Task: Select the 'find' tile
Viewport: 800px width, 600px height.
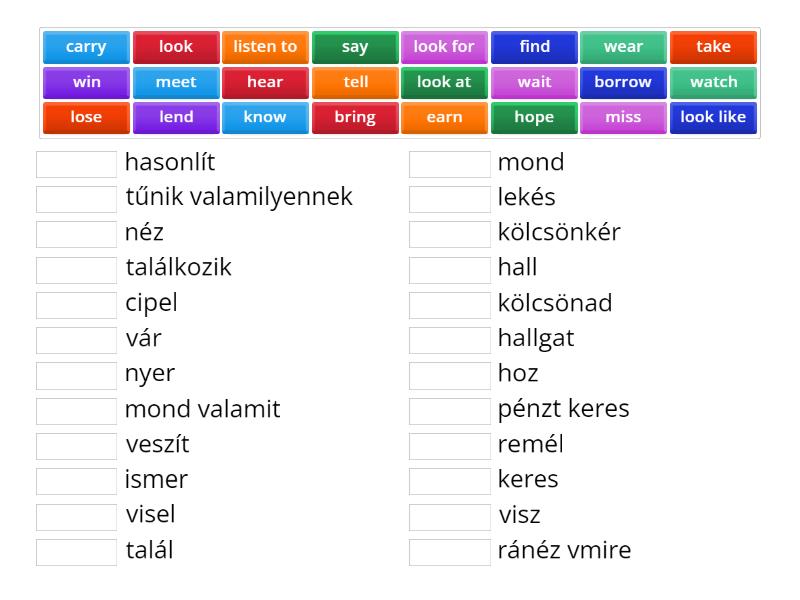Action: pyautogui.click(x=534, y=46)
